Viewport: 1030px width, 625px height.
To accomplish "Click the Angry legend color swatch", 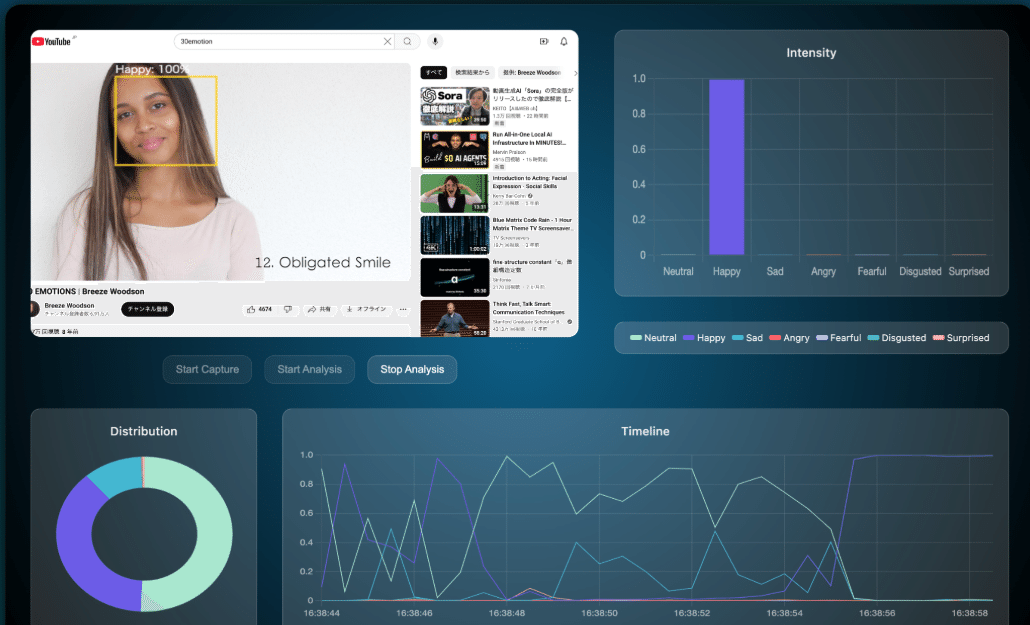I will point(775,338).
